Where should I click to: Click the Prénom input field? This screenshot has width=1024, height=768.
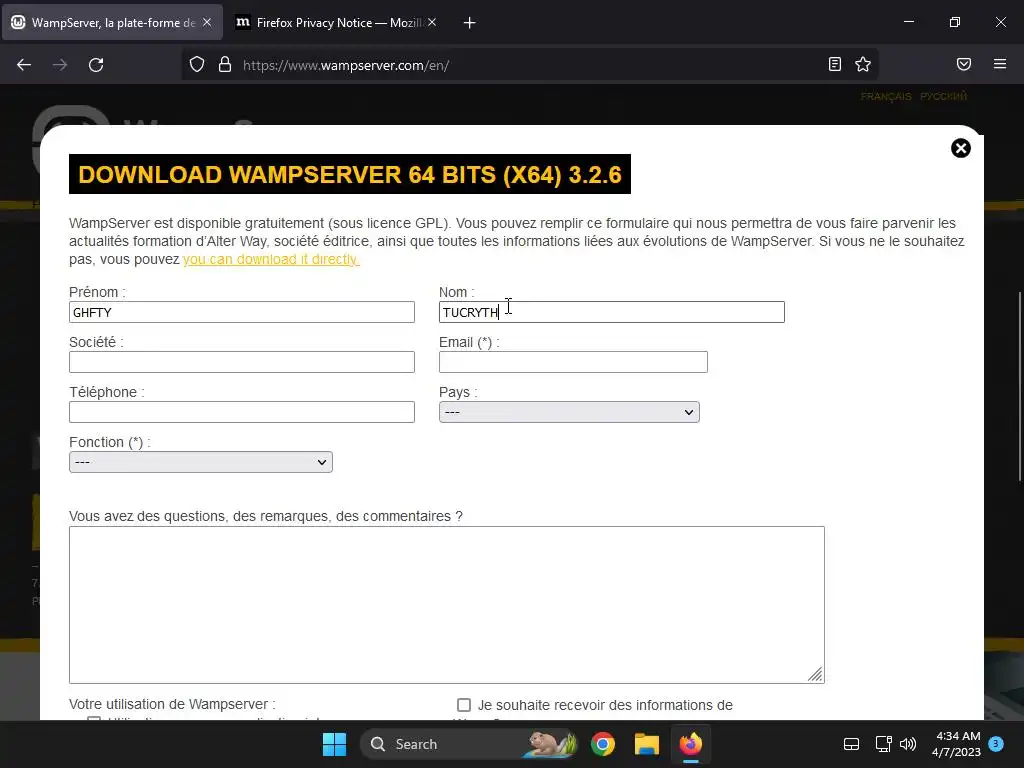242,312
